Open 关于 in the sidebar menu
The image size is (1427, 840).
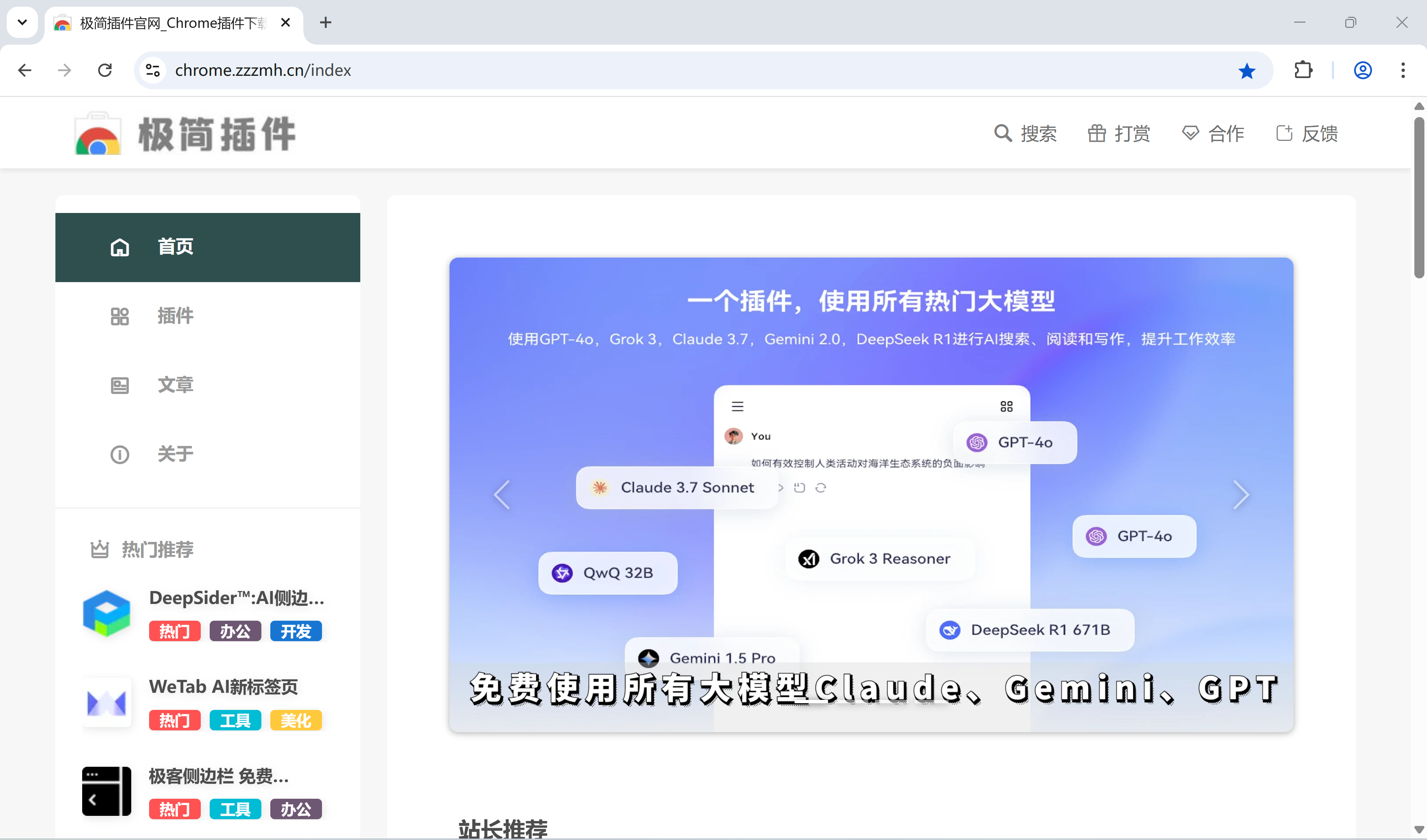(x=175, y=454)
